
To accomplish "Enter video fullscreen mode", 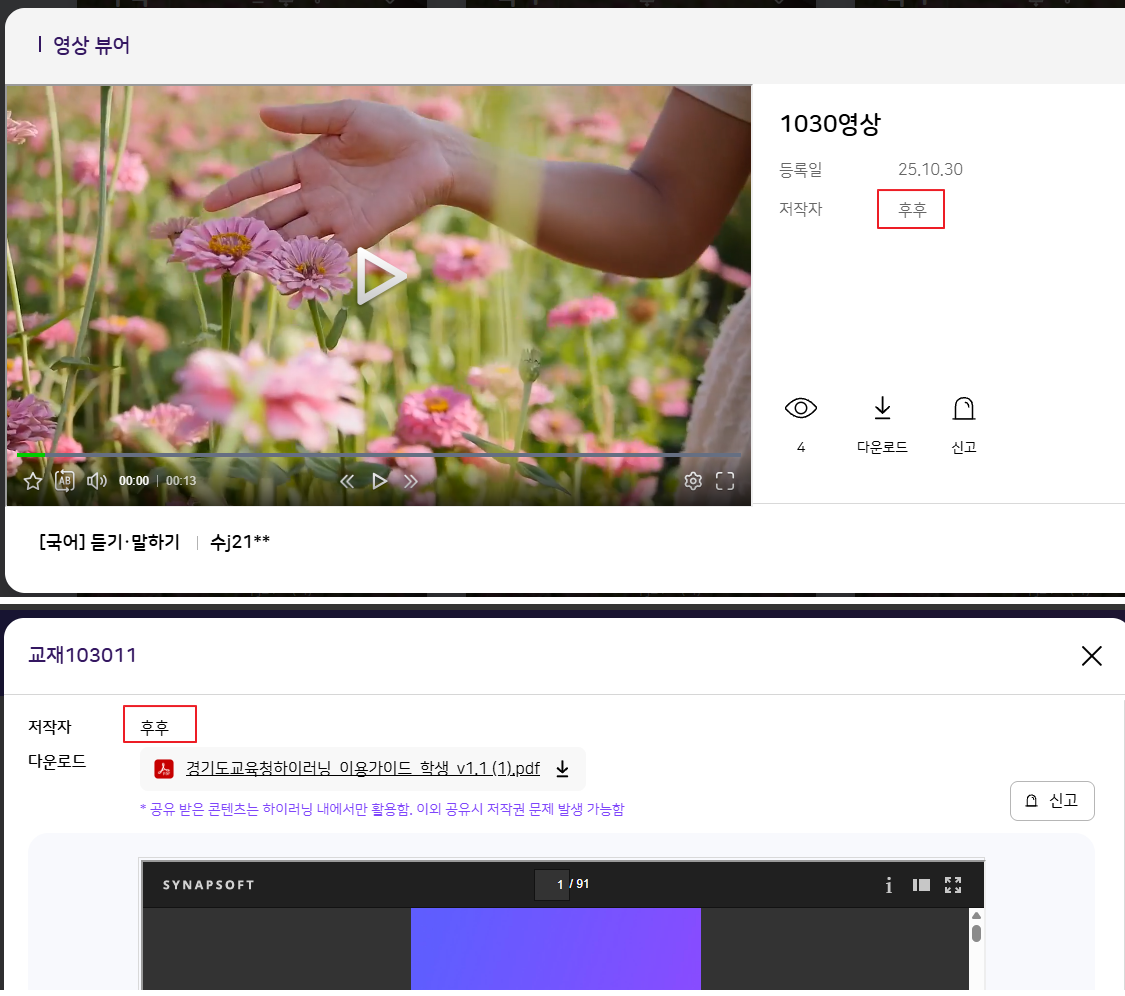I will (x=725, y=481).
